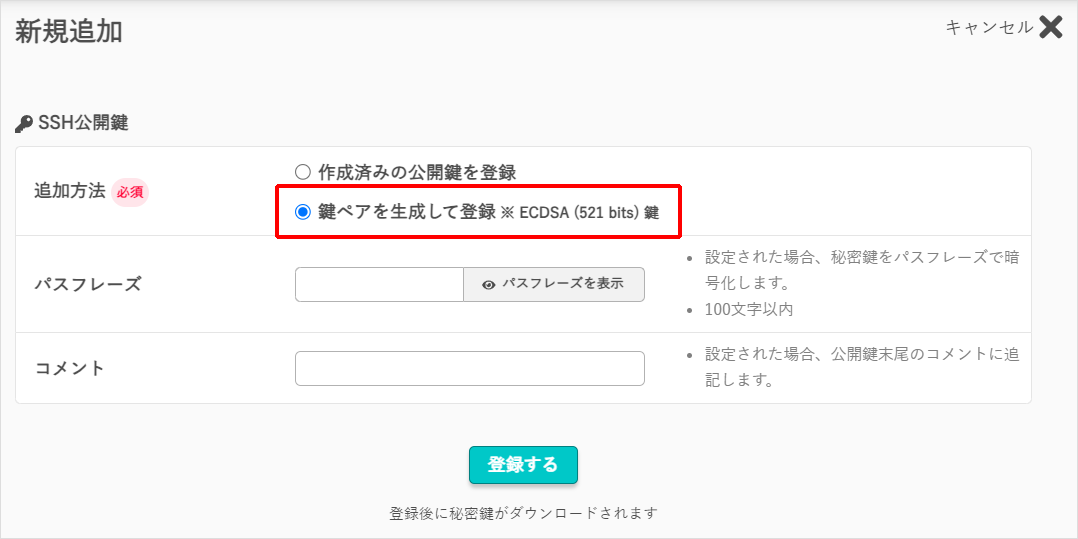Click into the コメント input box
The image size is (1078, 539).
[469, 368]
